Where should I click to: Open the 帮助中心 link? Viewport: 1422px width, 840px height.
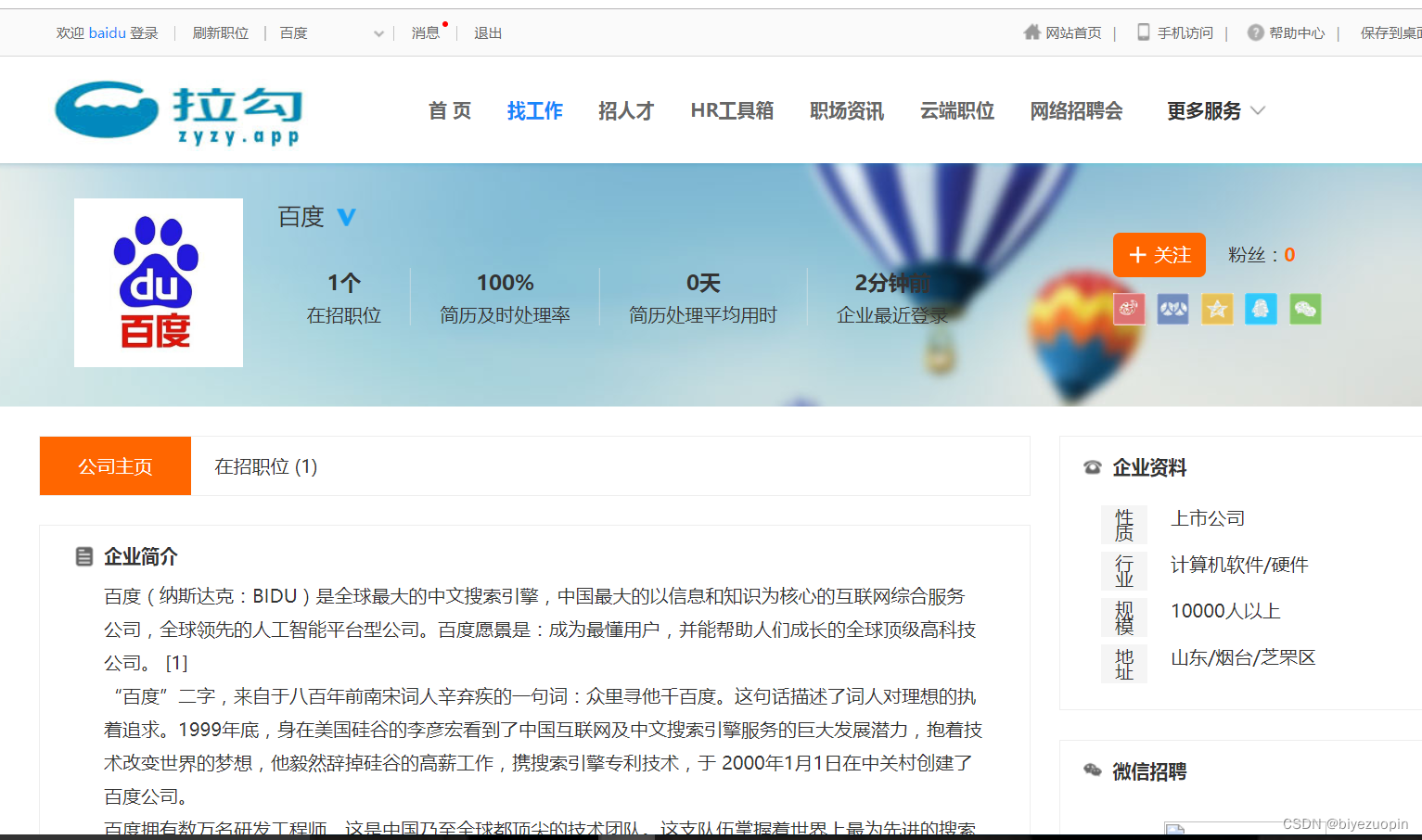(1297, 32)
